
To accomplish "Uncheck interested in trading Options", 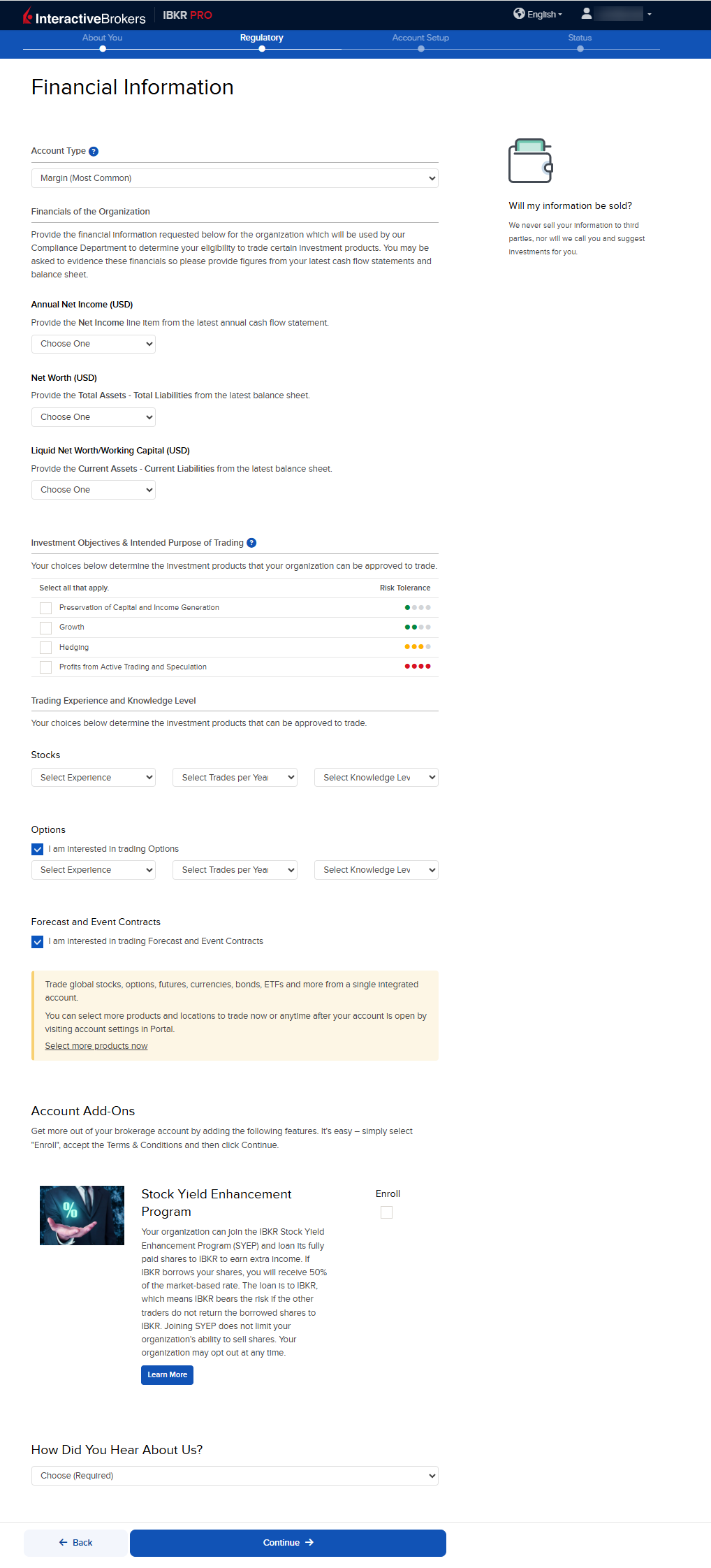I will pos(38,850).
